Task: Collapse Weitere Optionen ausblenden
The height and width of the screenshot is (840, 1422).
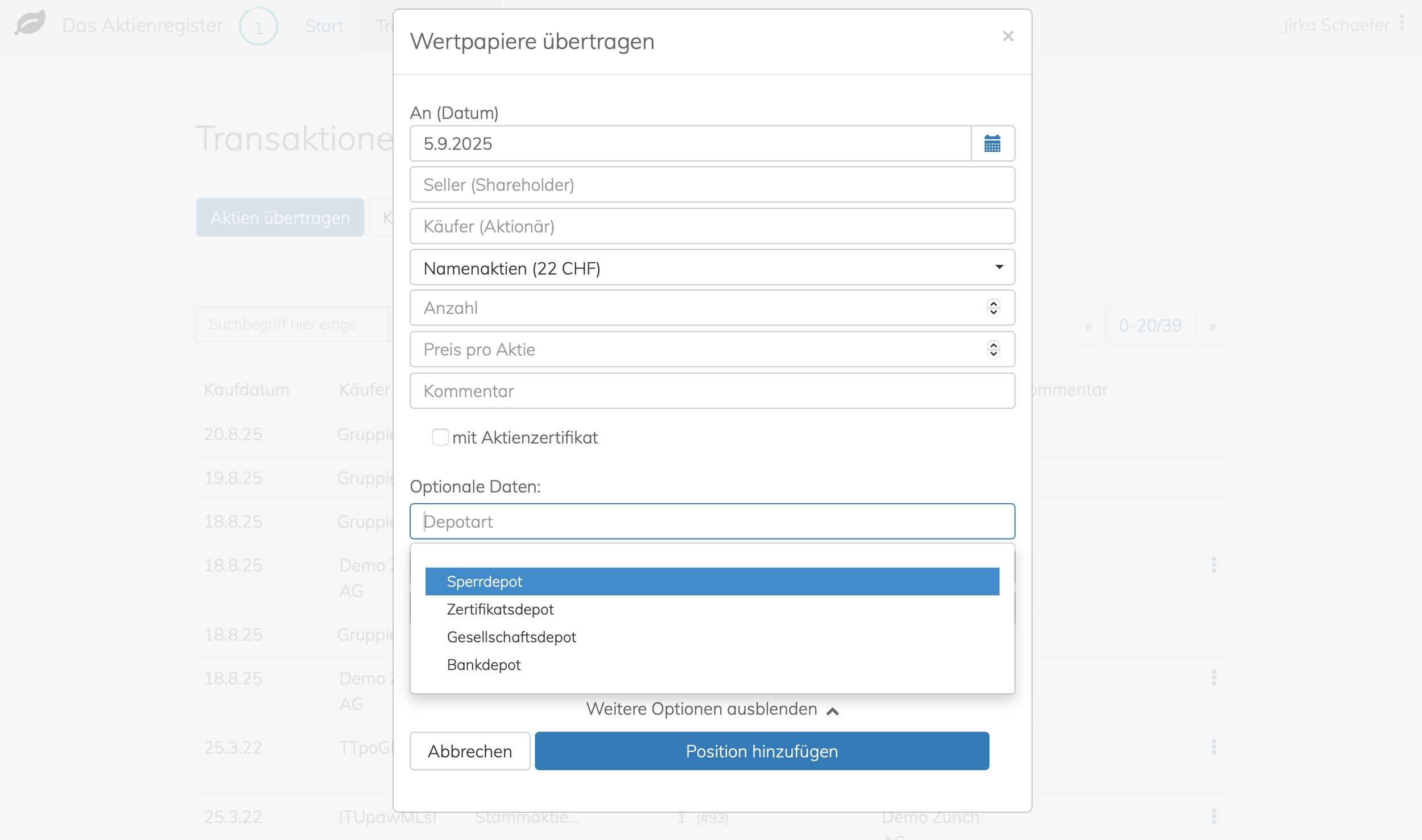Action: click(x=712, y=709)
